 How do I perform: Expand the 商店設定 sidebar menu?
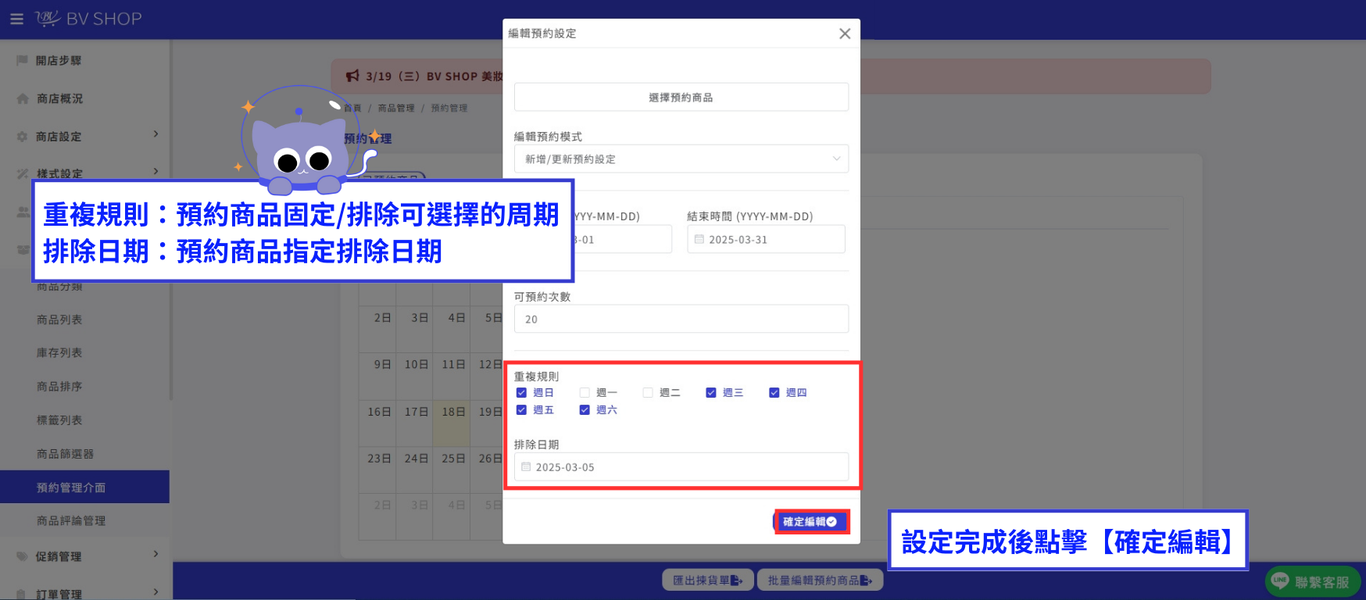pos(85,136)
